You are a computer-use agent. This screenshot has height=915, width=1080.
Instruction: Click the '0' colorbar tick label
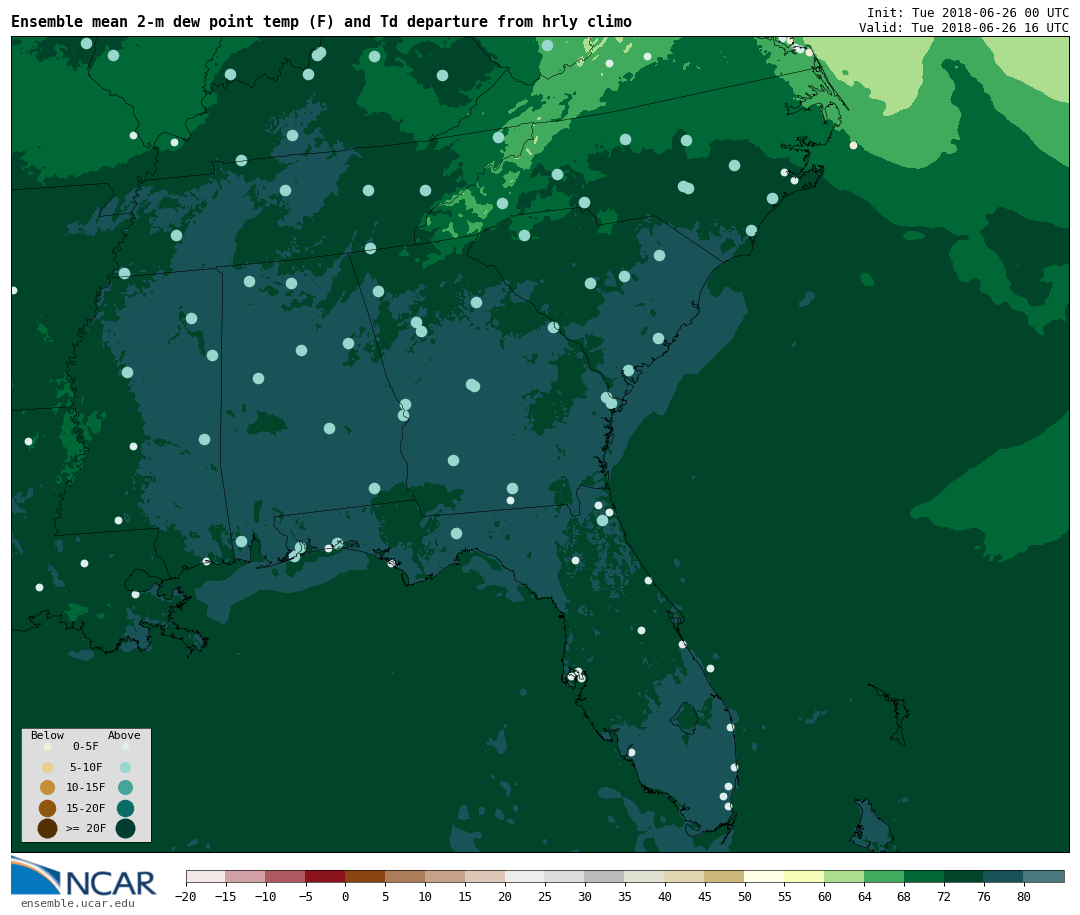coord(346,896)
